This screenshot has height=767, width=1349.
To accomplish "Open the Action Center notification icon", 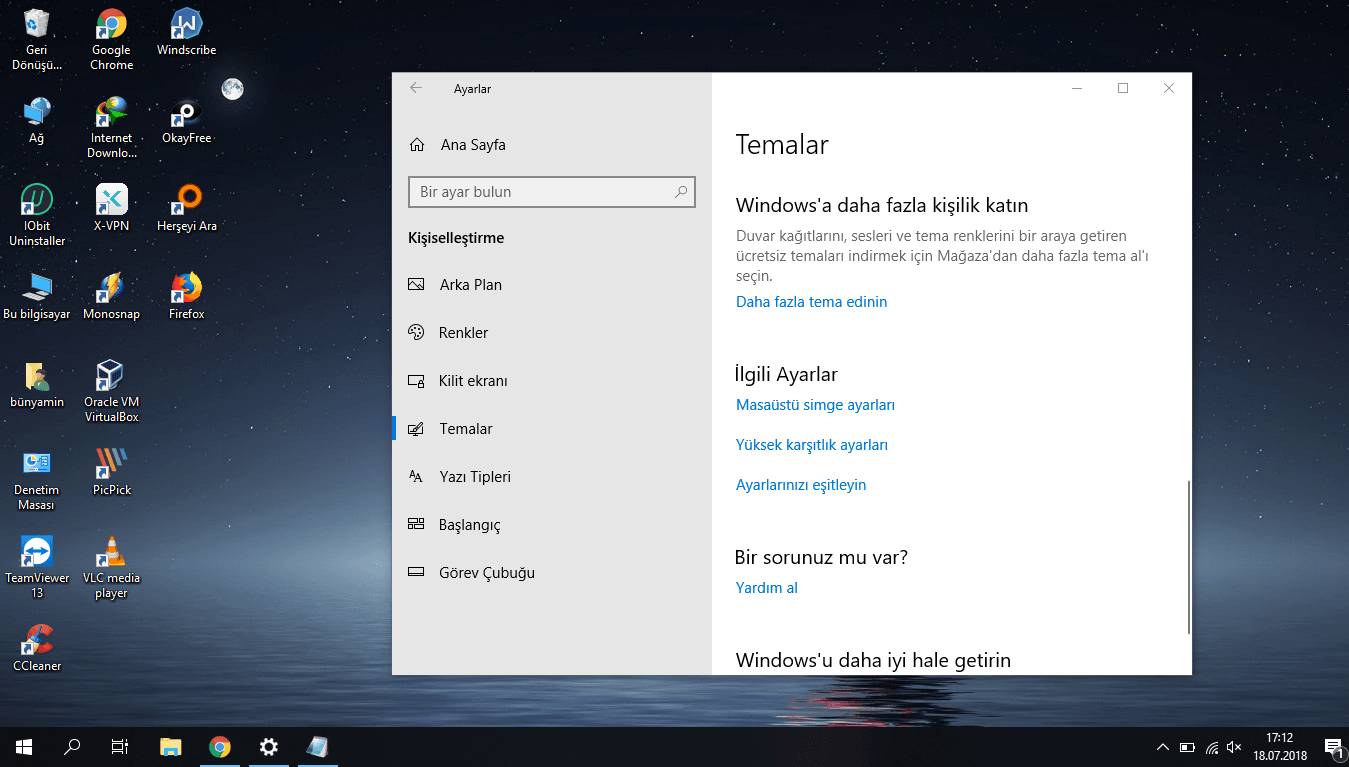I will click(x=1333, y=747).
